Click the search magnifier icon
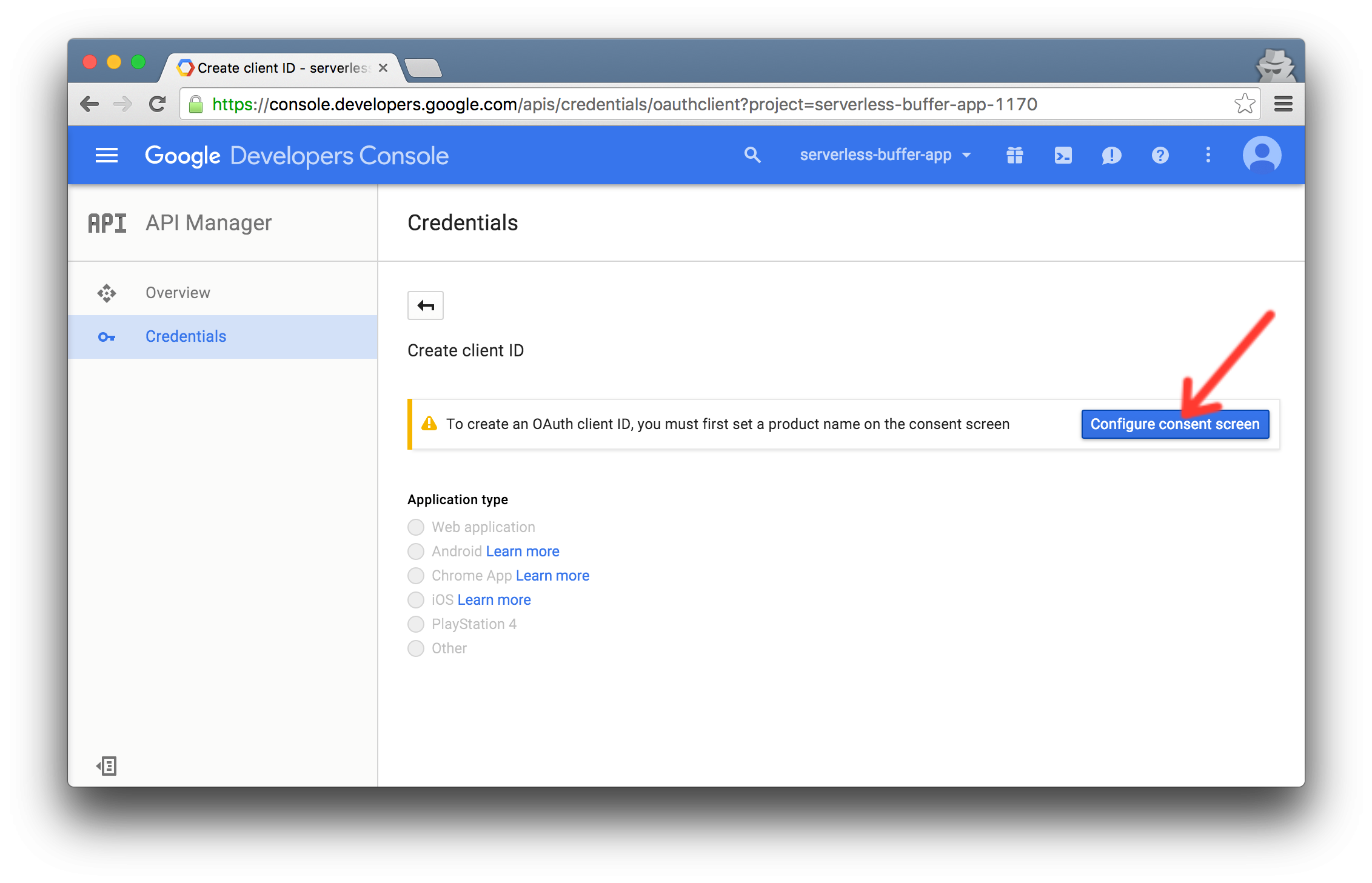1372x883 pixels. (x=752, y=155)
